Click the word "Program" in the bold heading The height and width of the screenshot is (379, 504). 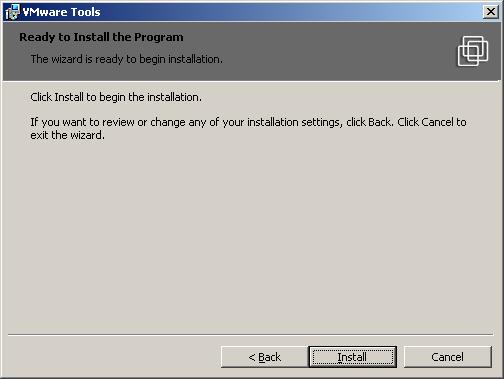[159, 37]
